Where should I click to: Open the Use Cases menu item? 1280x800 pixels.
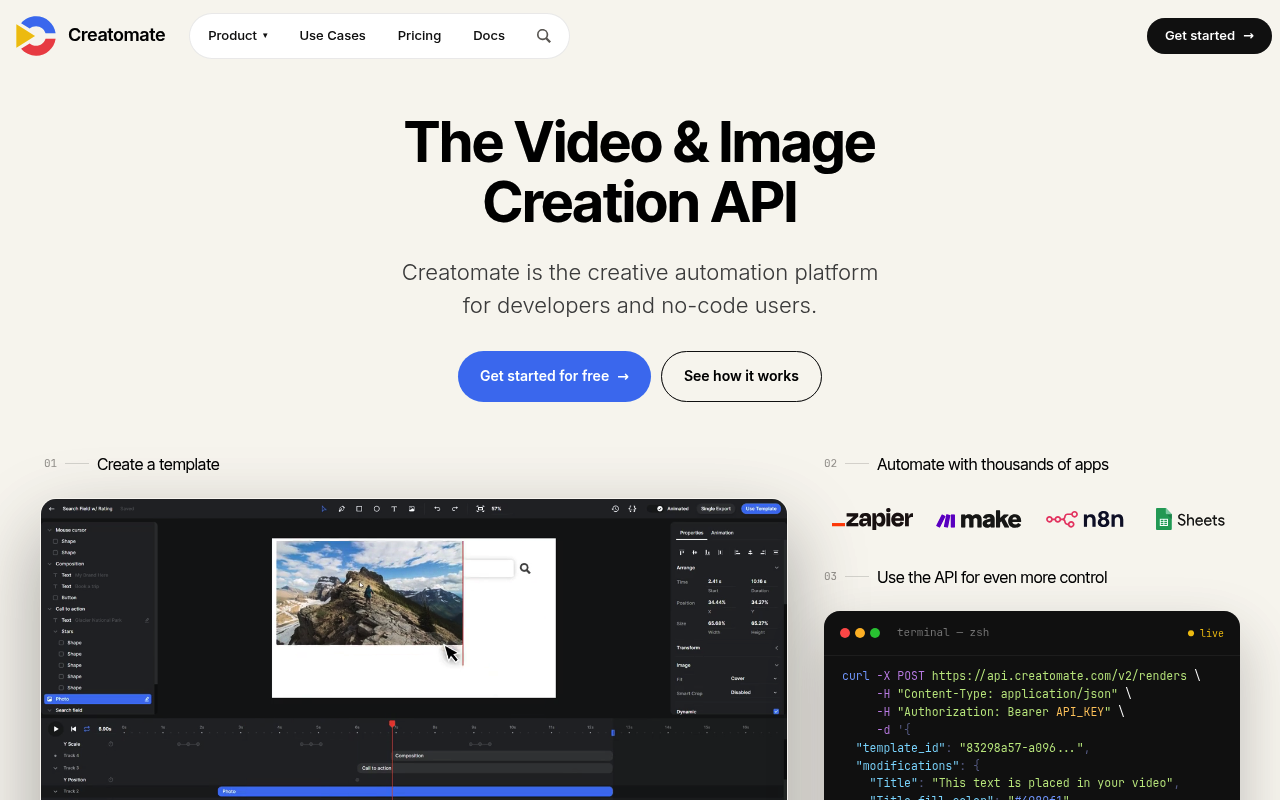pos(333,36)
